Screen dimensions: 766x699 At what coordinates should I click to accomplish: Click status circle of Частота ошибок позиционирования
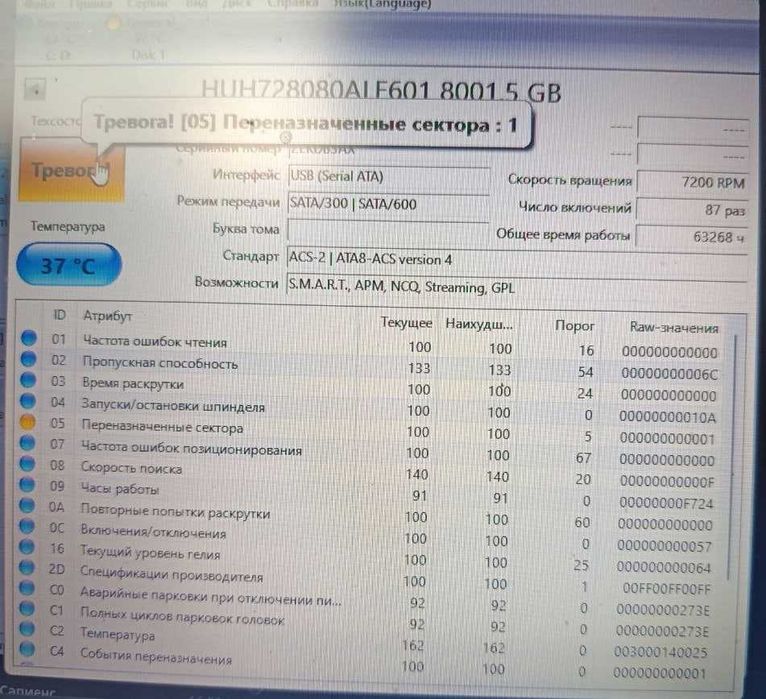pos(27,443)
